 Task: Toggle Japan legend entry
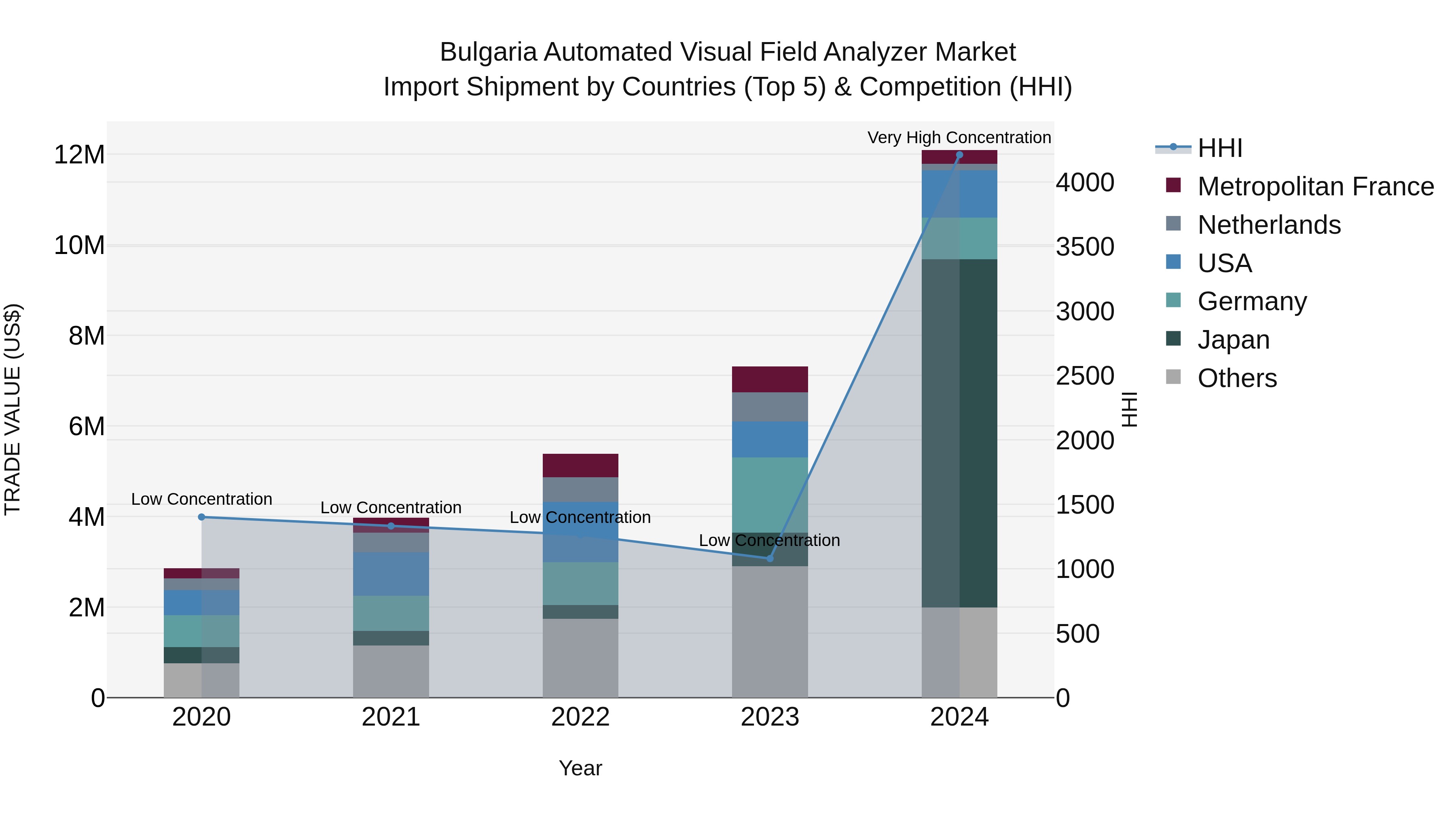pos(1217,339)
